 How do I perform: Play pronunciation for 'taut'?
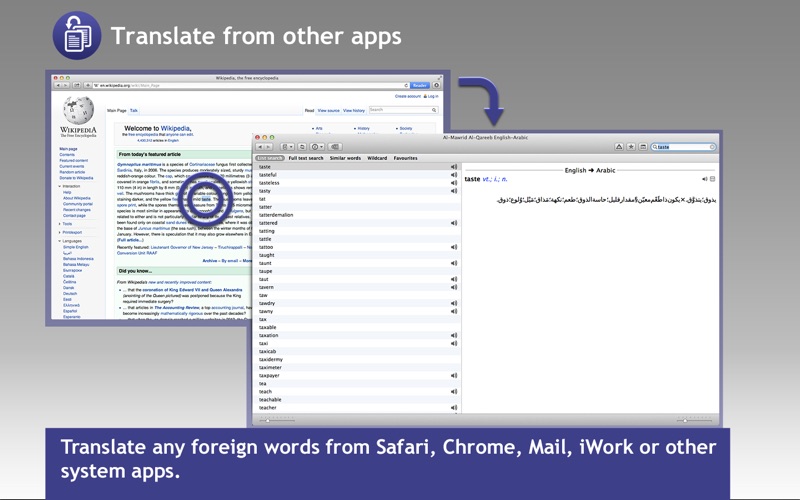click(x=454, y=279)
